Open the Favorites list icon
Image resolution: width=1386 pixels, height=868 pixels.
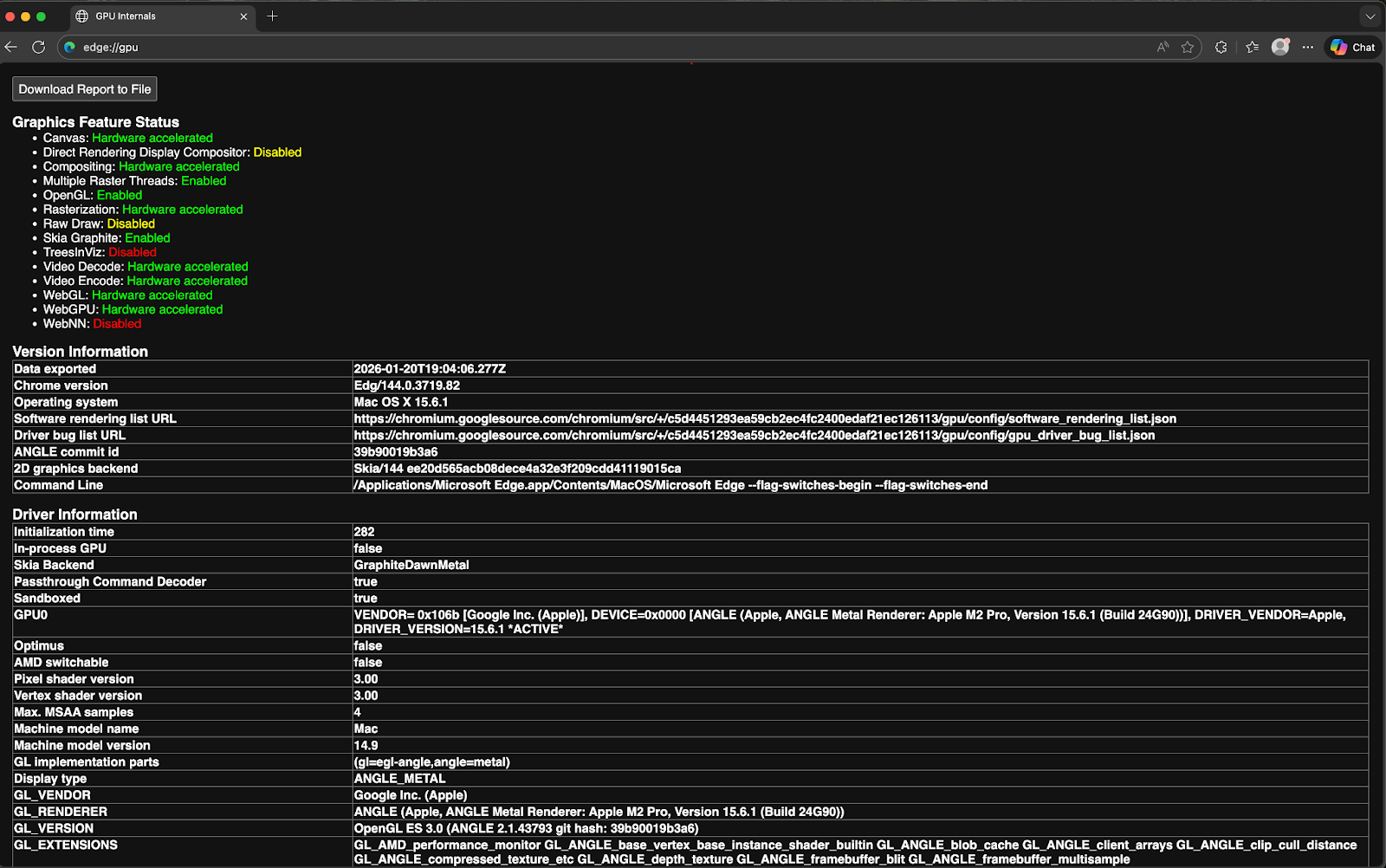pos(1252,48)
